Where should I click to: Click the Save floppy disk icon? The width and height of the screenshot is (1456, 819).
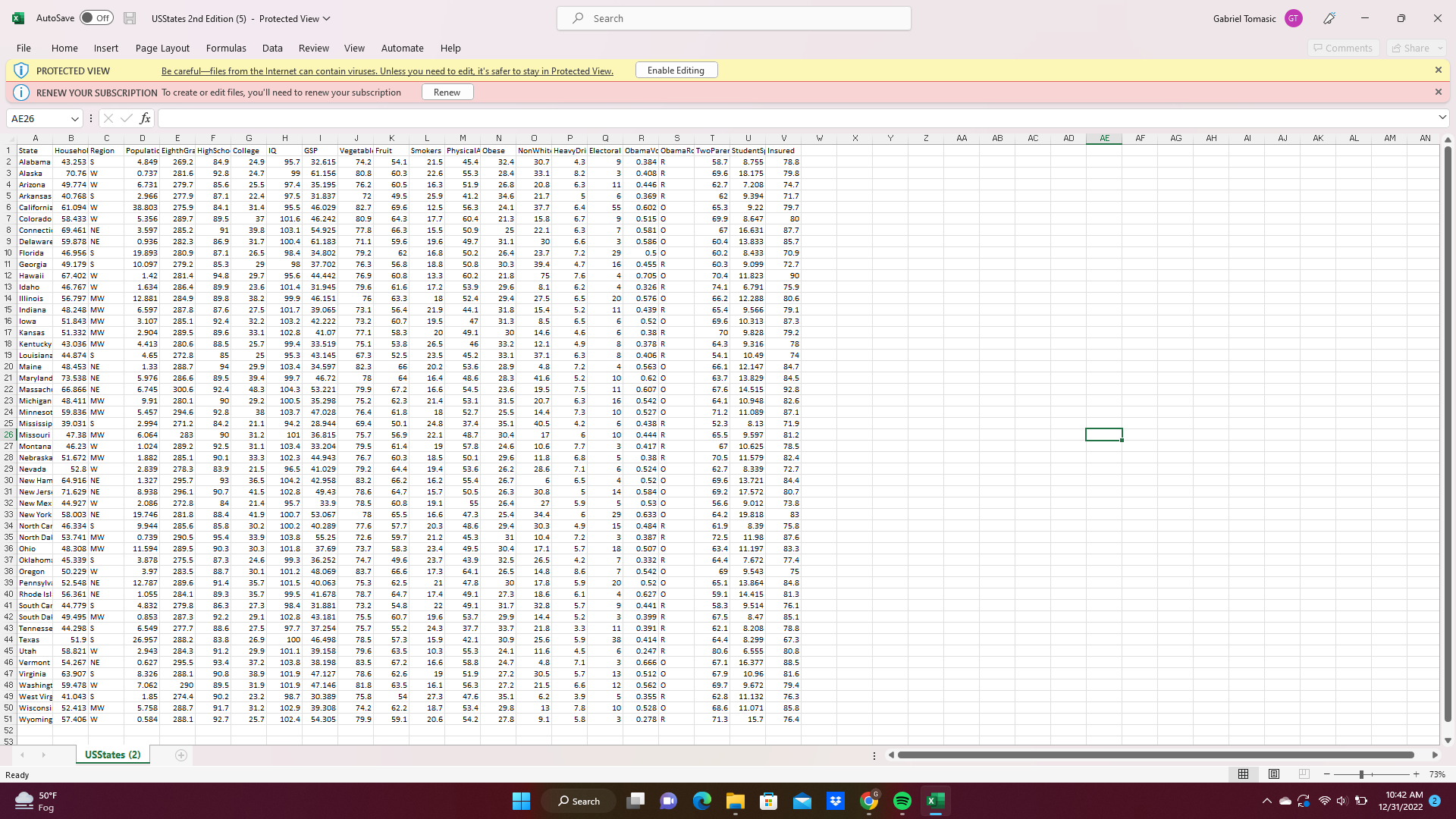(130, 18)
